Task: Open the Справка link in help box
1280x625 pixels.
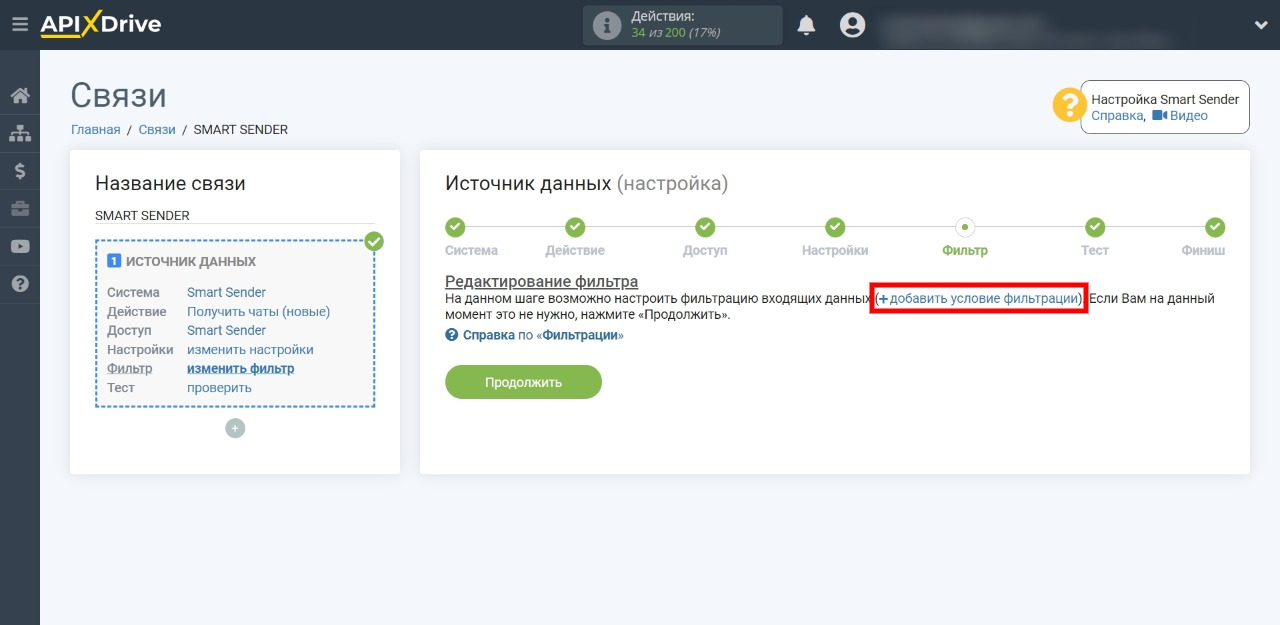Action: (x=1117, y=116)
